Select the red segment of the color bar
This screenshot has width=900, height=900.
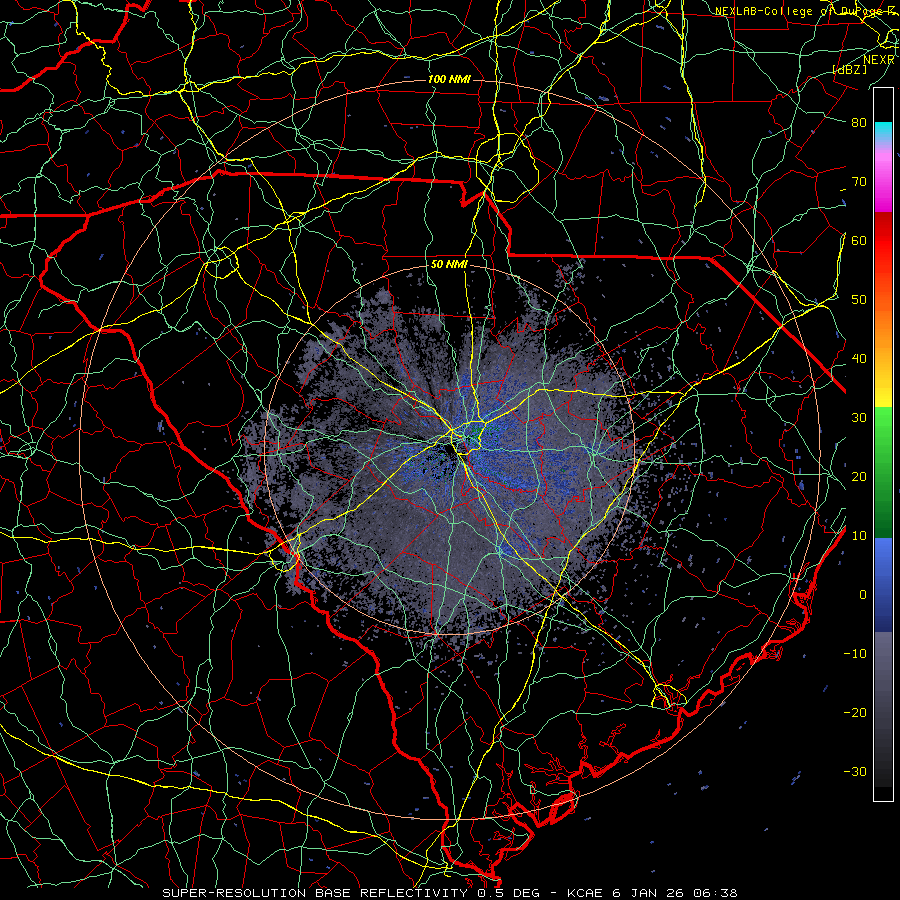(x=883, y=241)
